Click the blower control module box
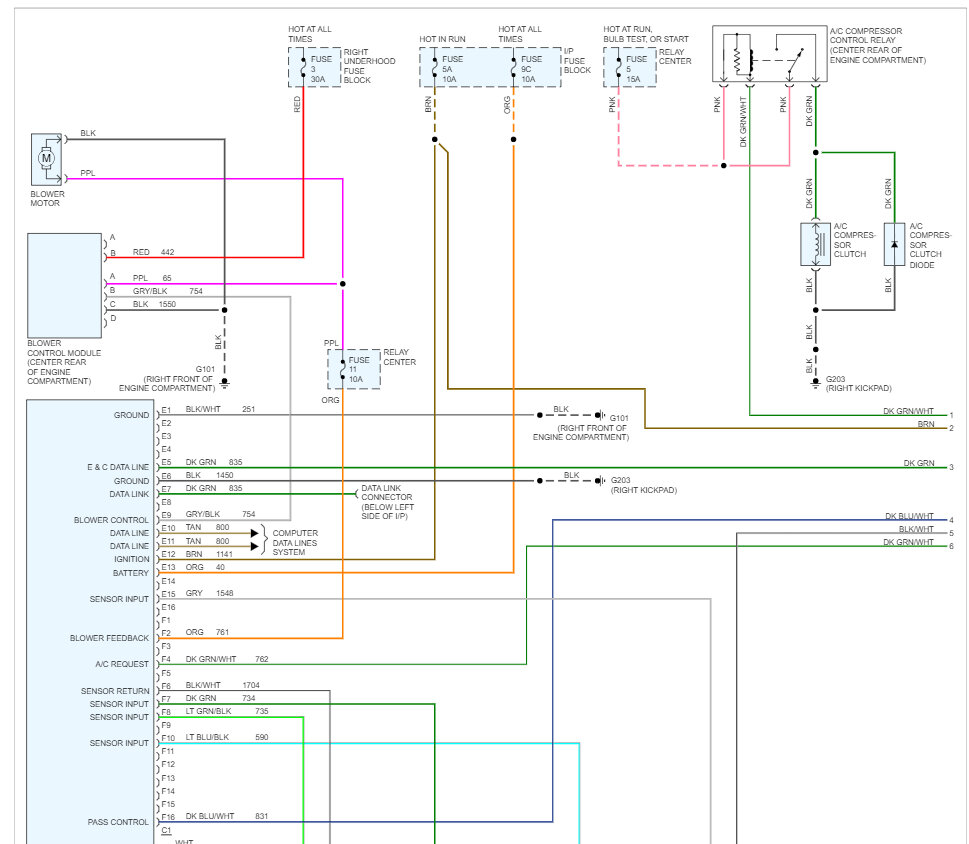Screen dimensions: 969x844 click(x=64, y=285)
